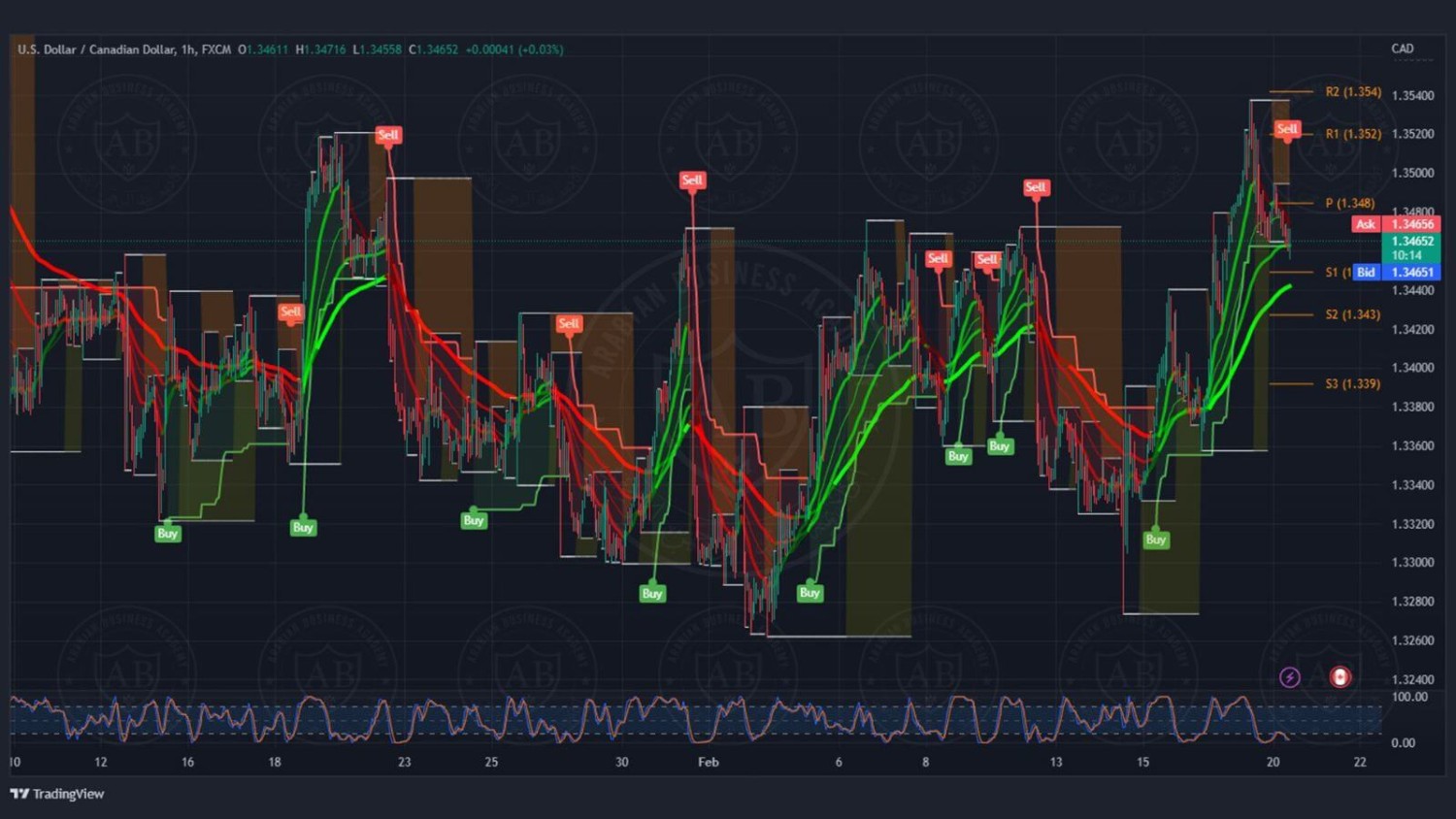The height and width of the screenshot is (819, 1456).
Task: Click the purple lightning bolt event icon
Action: [x=1289, y=677]
